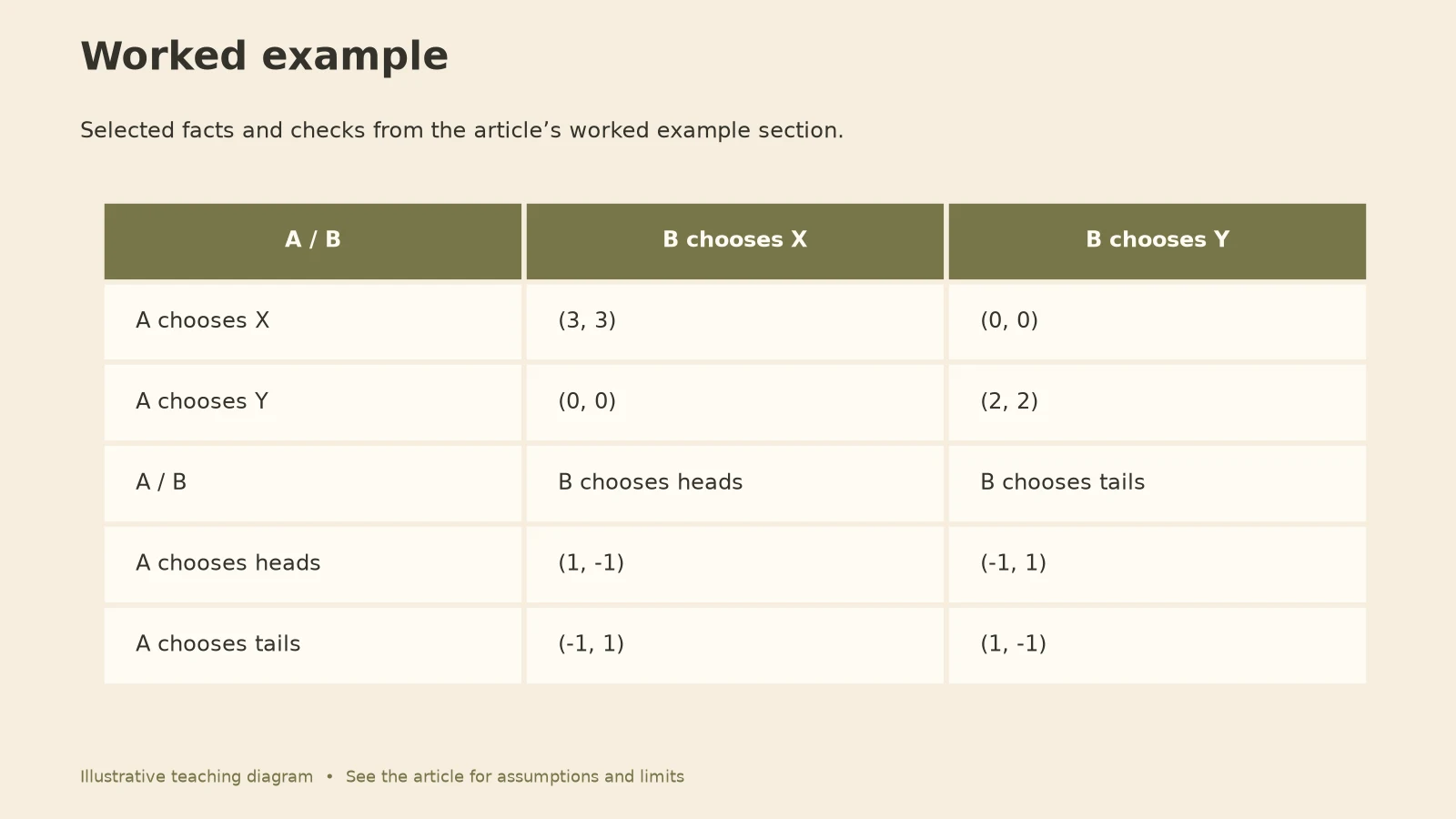The image size is (1456, 819).
Task: Click the 'A / B' olive header cell
Action: [x=313, y=241]
